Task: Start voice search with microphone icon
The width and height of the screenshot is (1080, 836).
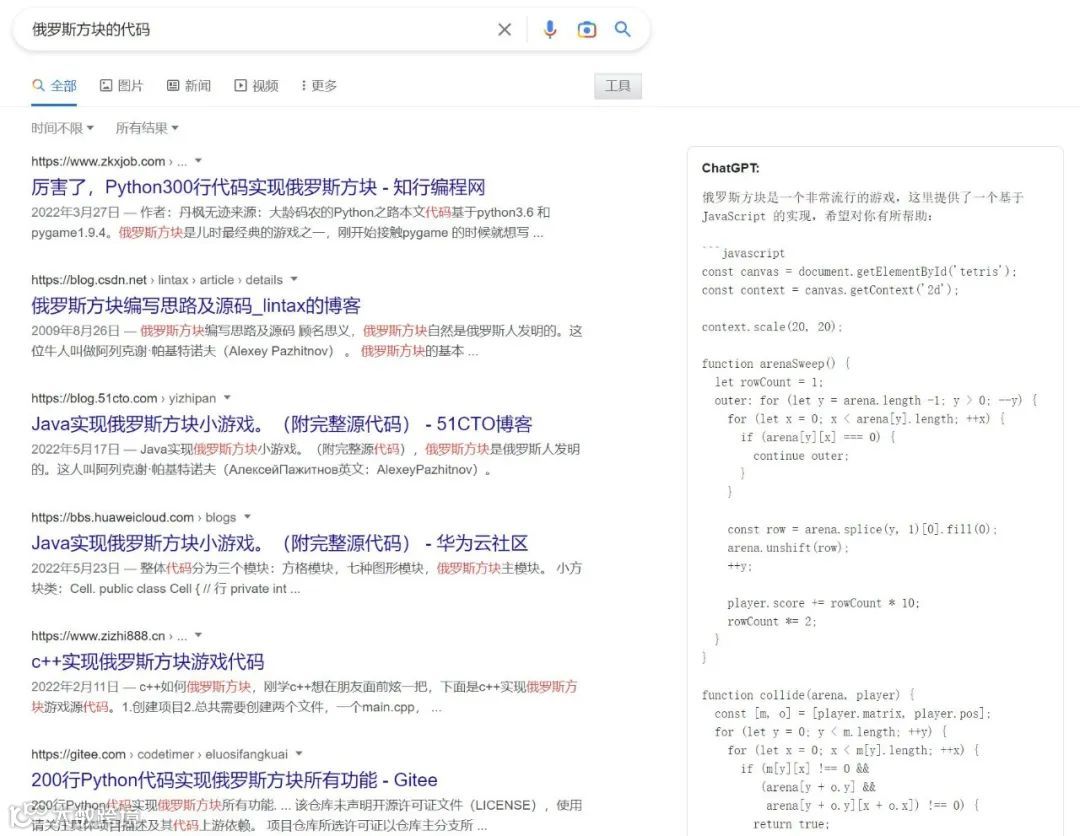Action: [x=550, y=30]
